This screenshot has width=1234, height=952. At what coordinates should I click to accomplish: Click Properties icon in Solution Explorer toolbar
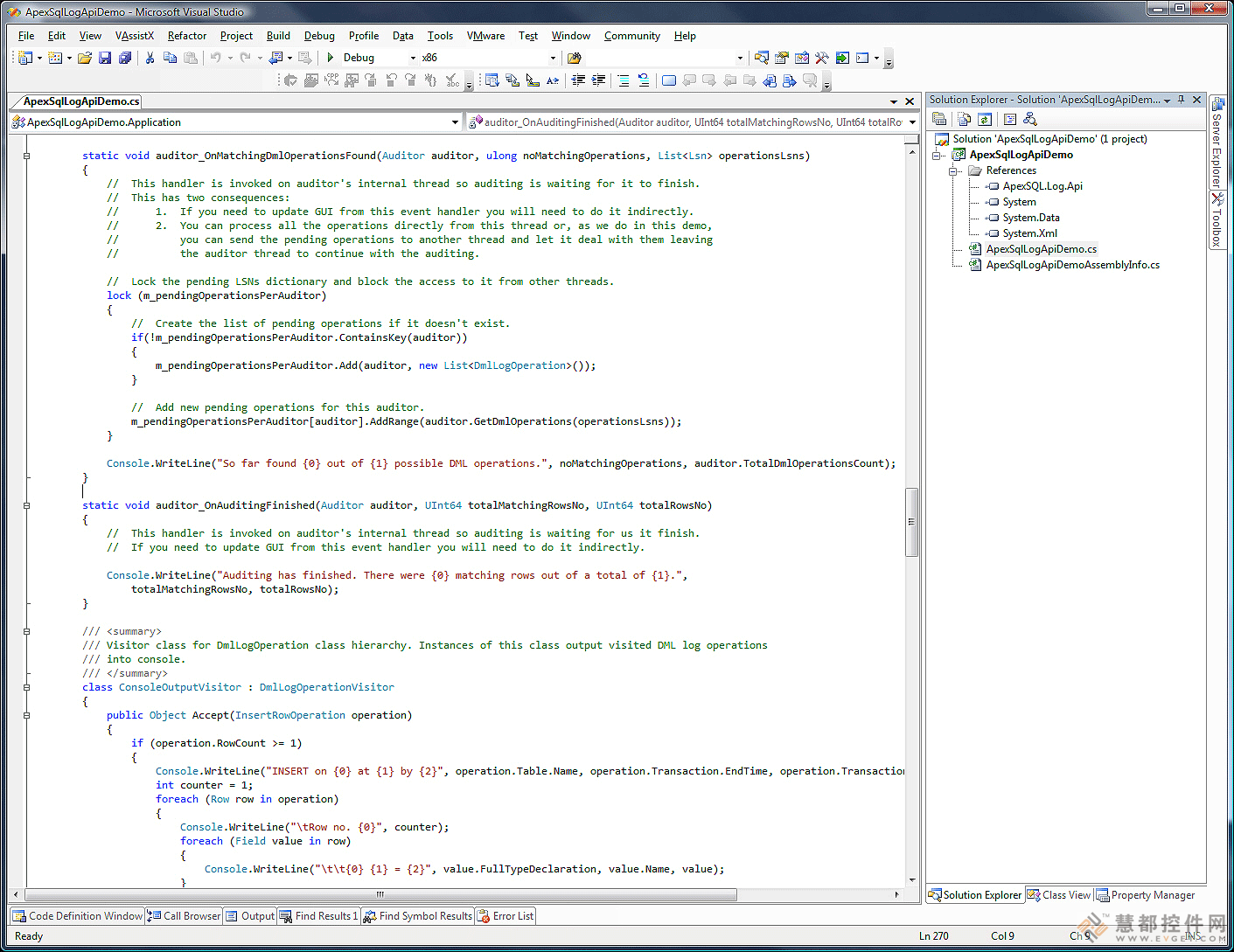pos(939,119)
